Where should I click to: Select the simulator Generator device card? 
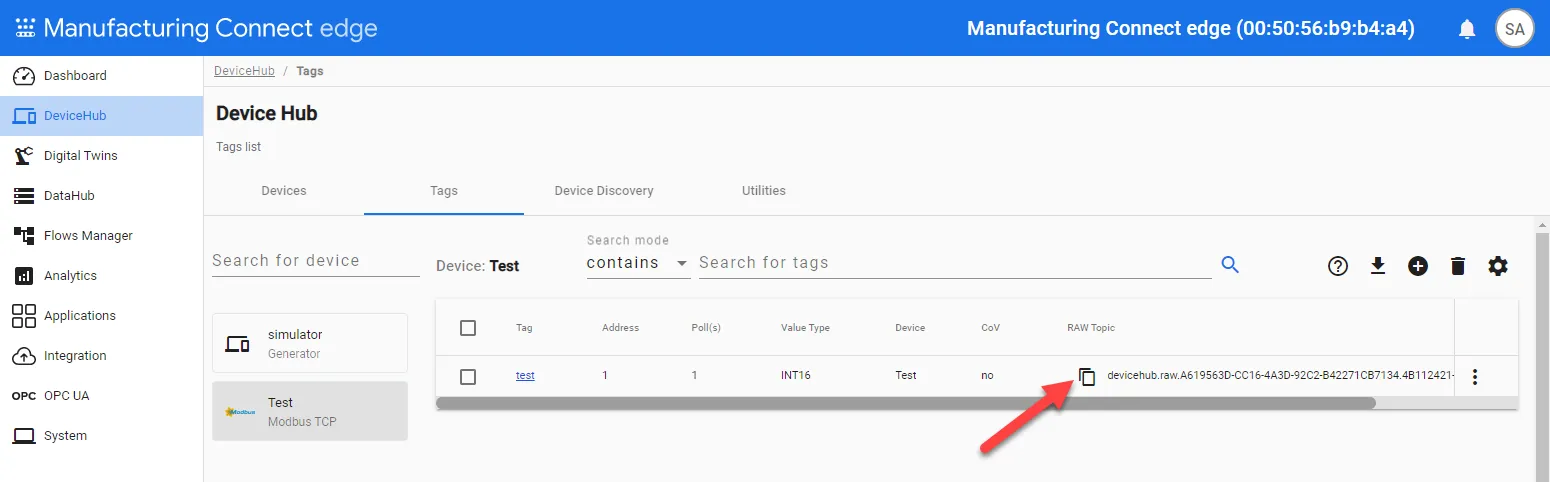click(x=310, y=343)
